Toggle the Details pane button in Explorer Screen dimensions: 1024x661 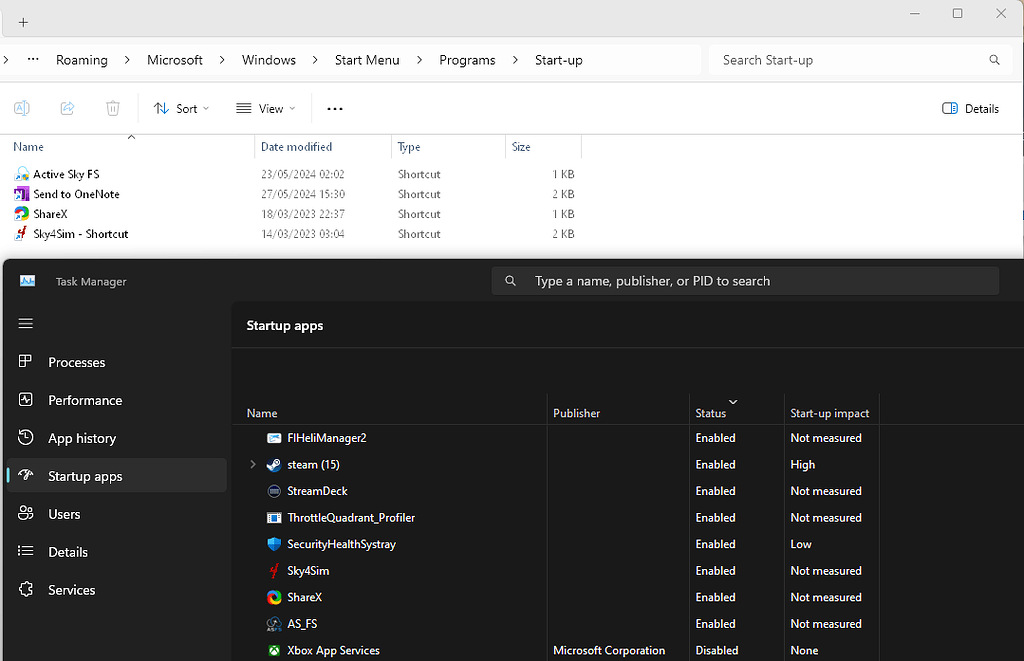click(x=969, y=108)
